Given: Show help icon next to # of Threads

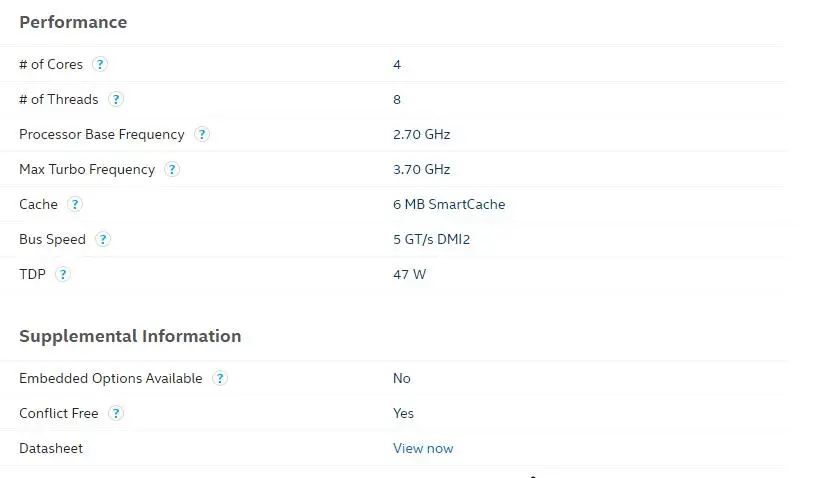Looking at the screenshot, I should [x=116, y=99].
